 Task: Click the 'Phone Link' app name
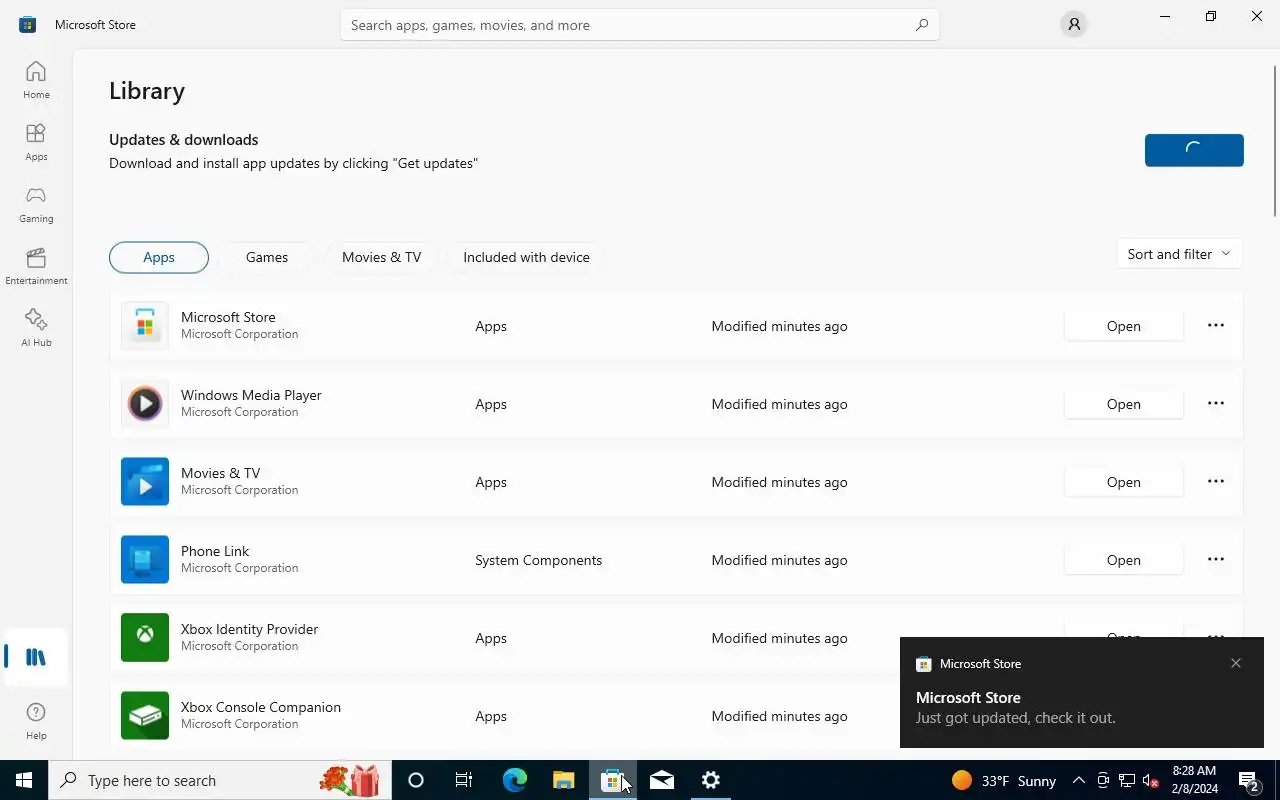click(x=215, y=551)
